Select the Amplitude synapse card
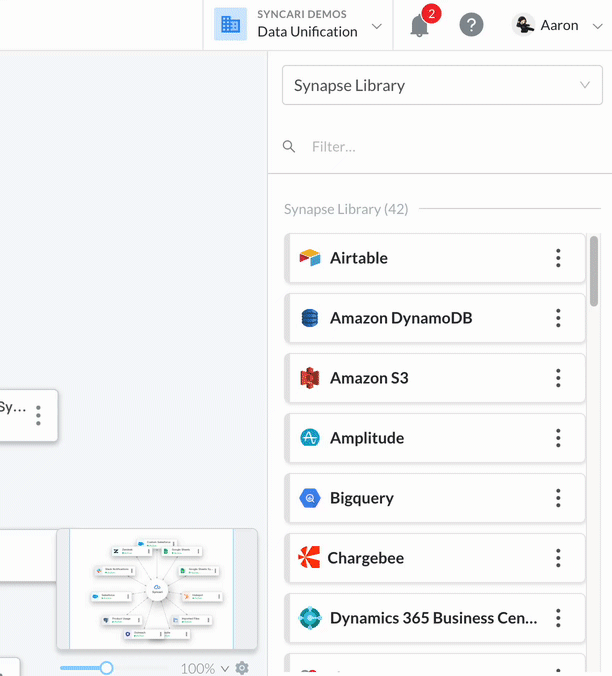The image size is (612, 676). click(435, 438)
